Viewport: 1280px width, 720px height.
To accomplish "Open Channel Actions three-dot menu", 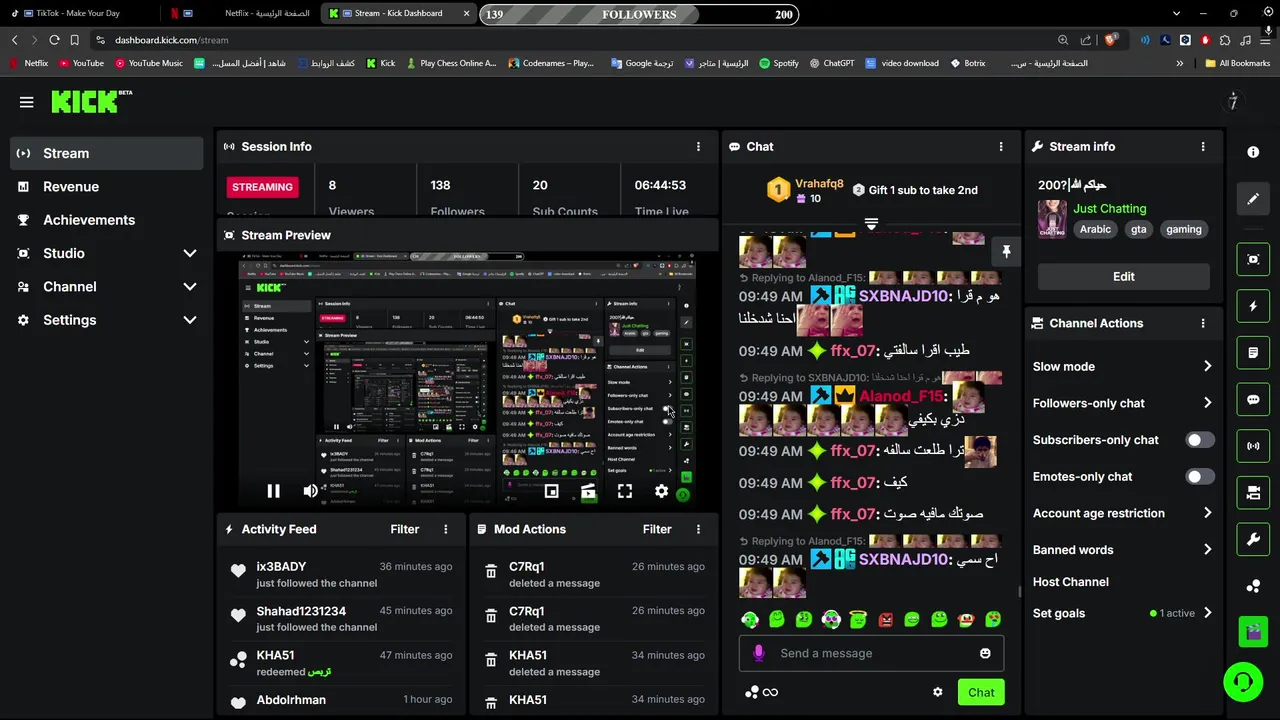I will click(1203, 323).
